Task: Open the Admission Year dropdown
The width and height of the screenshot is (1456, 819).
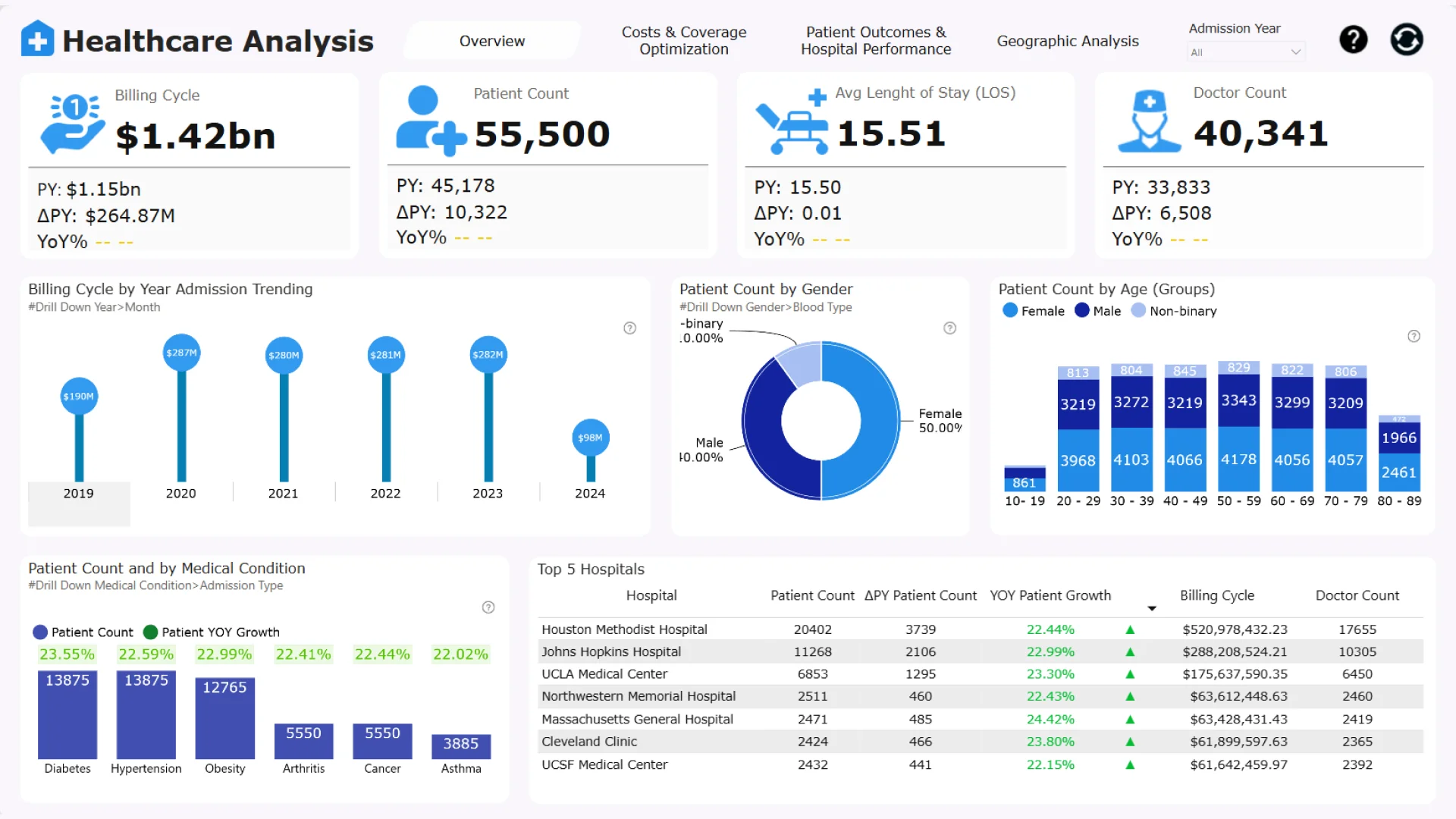Action: point(1245,52)
